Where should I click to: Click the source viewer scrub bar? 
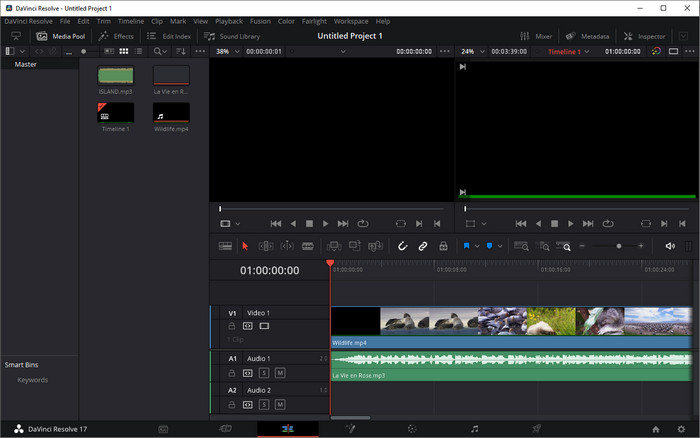point(332,209)
